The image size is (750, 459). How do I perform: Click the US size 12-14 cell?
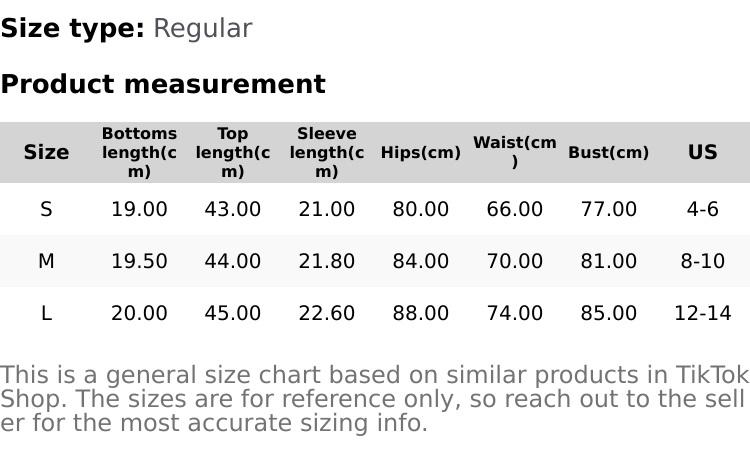tap(703, 313)
